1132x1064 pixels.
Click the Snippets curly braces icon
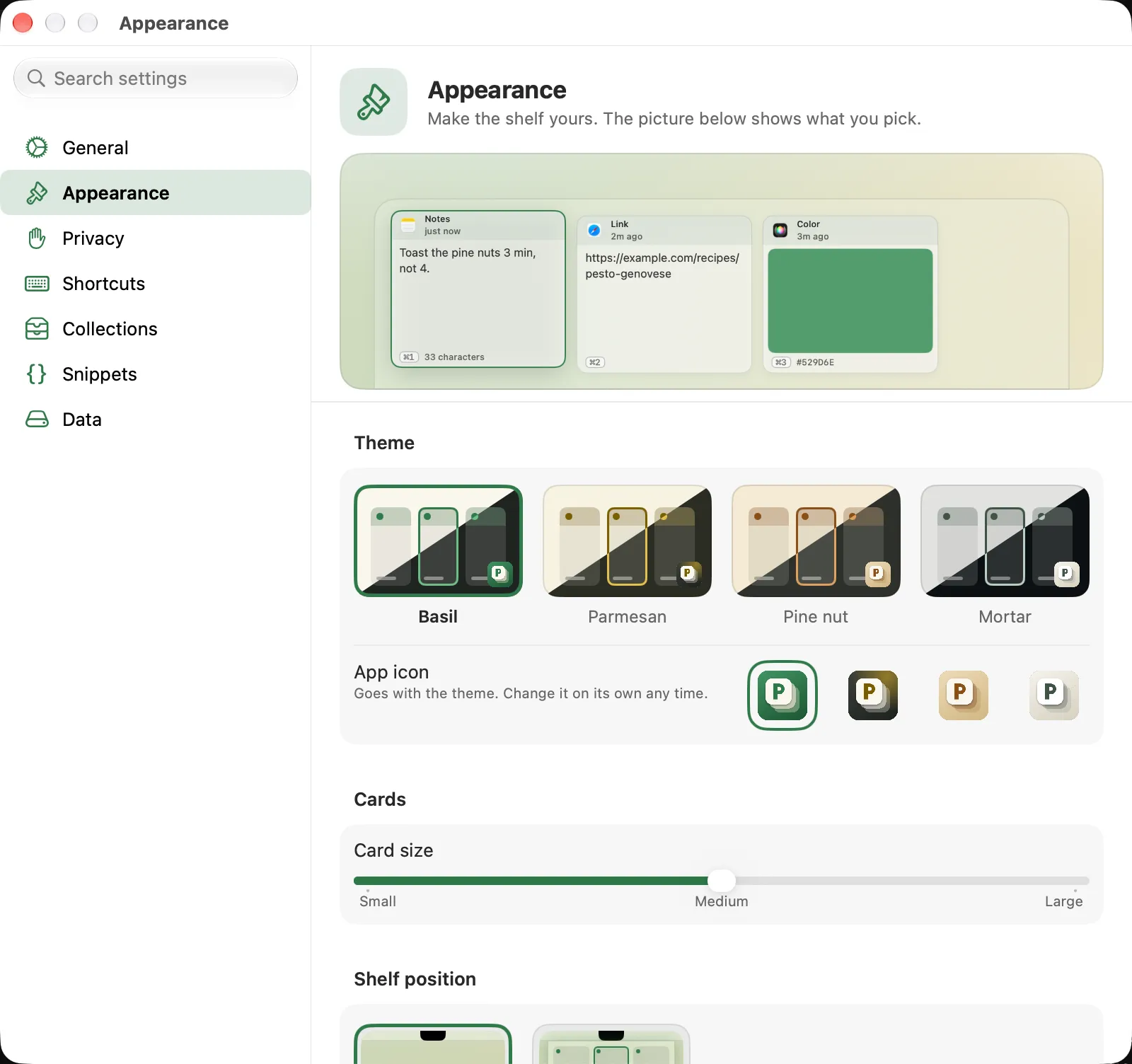click(x=37, y=374)
